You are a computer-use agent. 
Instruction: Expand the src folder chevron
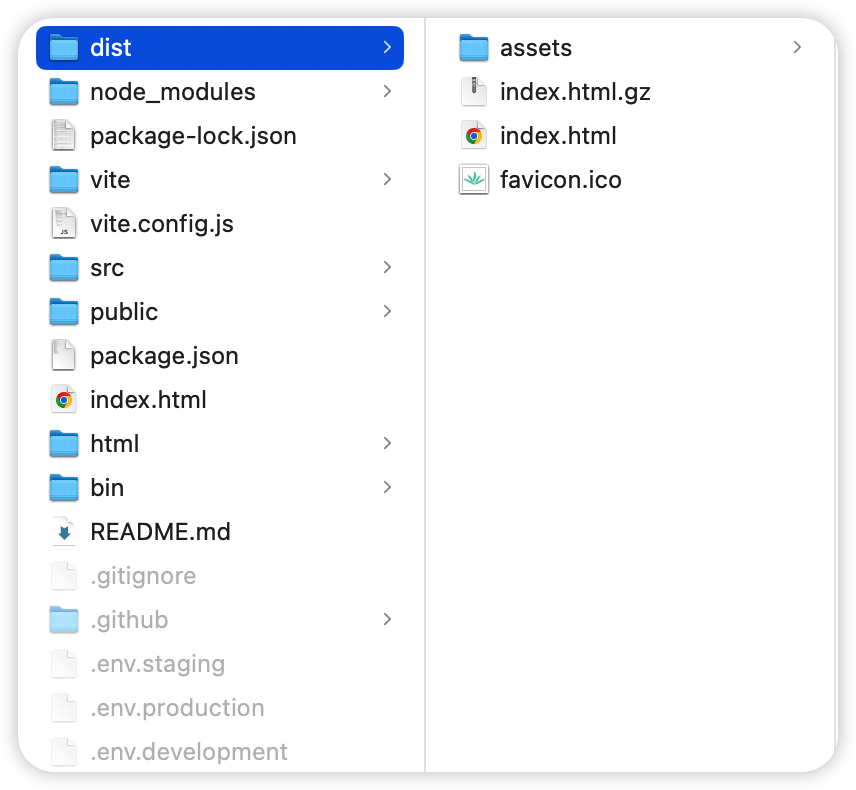click(x=387, y=268)
